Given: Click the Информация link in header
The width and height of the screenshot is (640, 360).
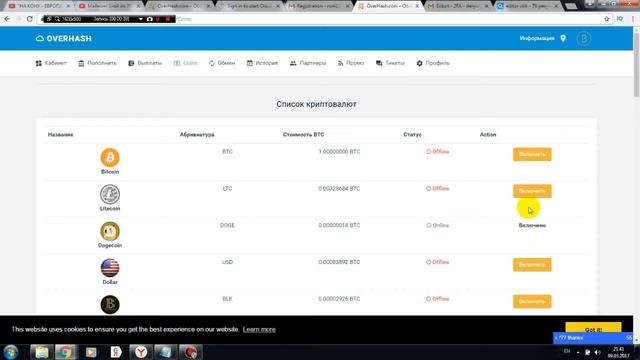Looking at the screenshot, I should coord(537,38).
